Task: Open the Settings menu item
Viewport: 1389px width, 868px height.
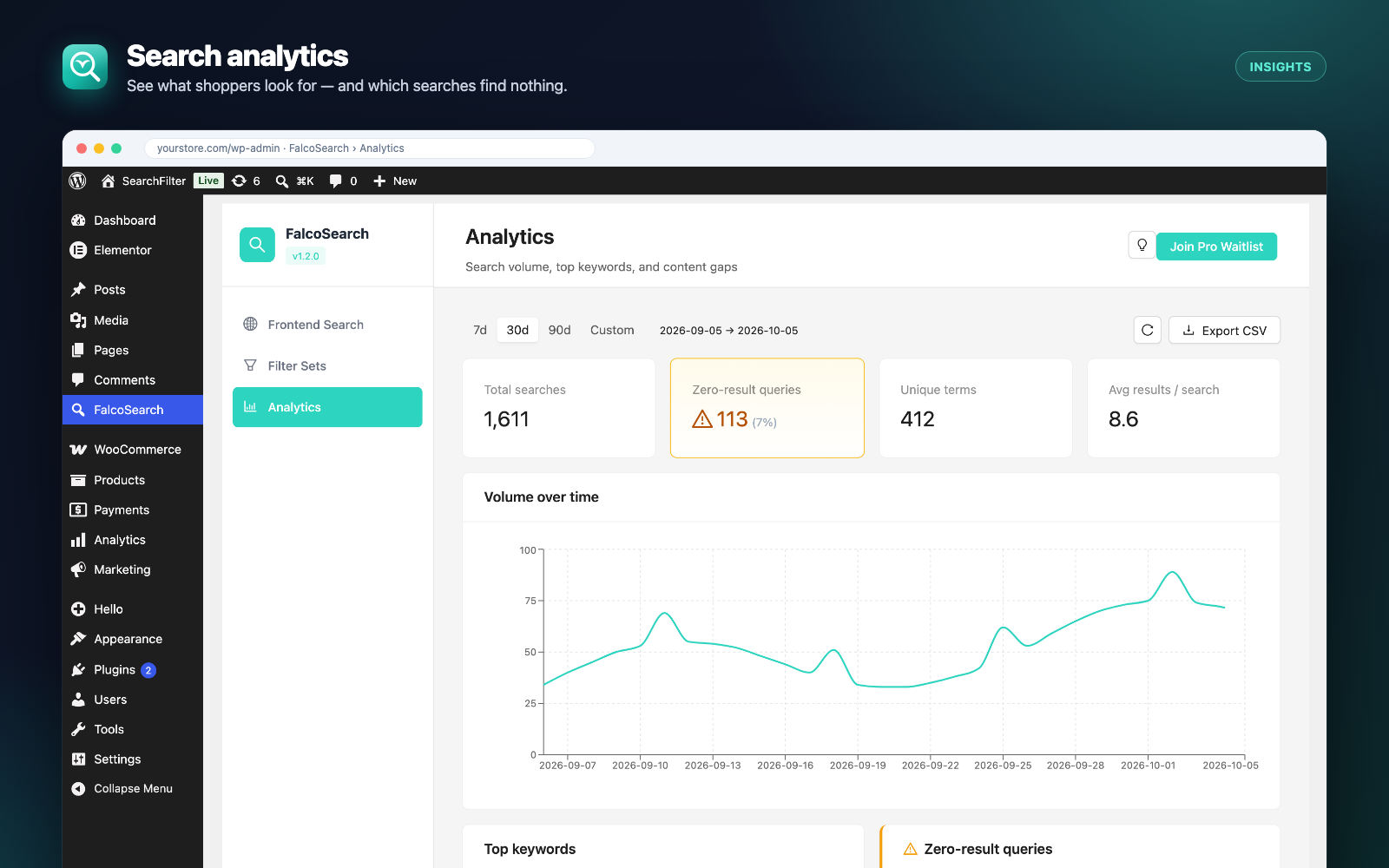Action: pyautogui.click(x=133, y=759)
